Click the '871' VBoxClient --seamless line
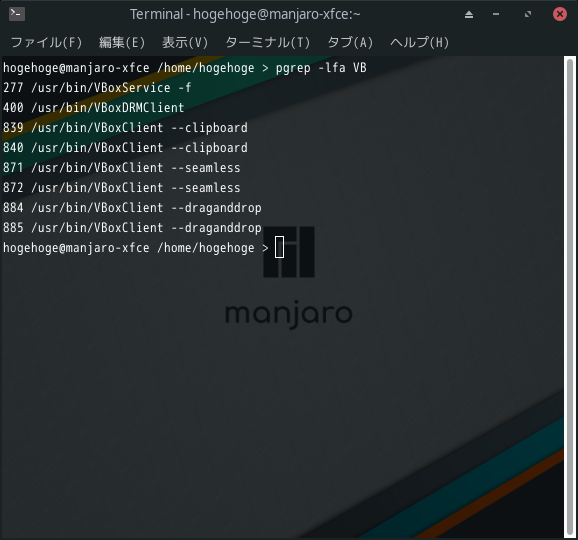This screenshot has width=578, height=540. [x=122, y=168]
